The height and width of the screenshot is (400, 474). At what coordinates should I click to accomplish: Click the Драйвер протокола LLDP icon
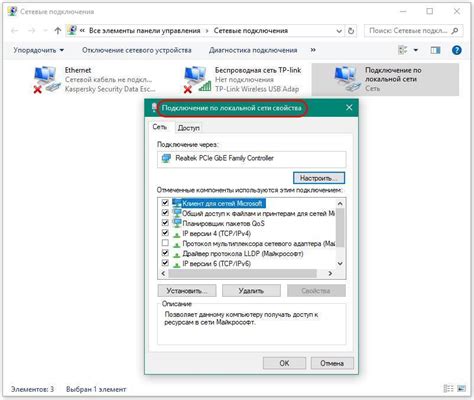click(177, 254)
